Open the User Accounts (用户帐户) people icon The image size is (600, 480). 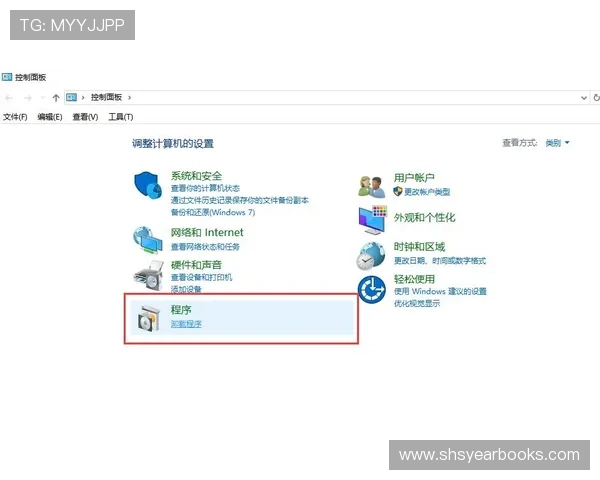(372, 186)
